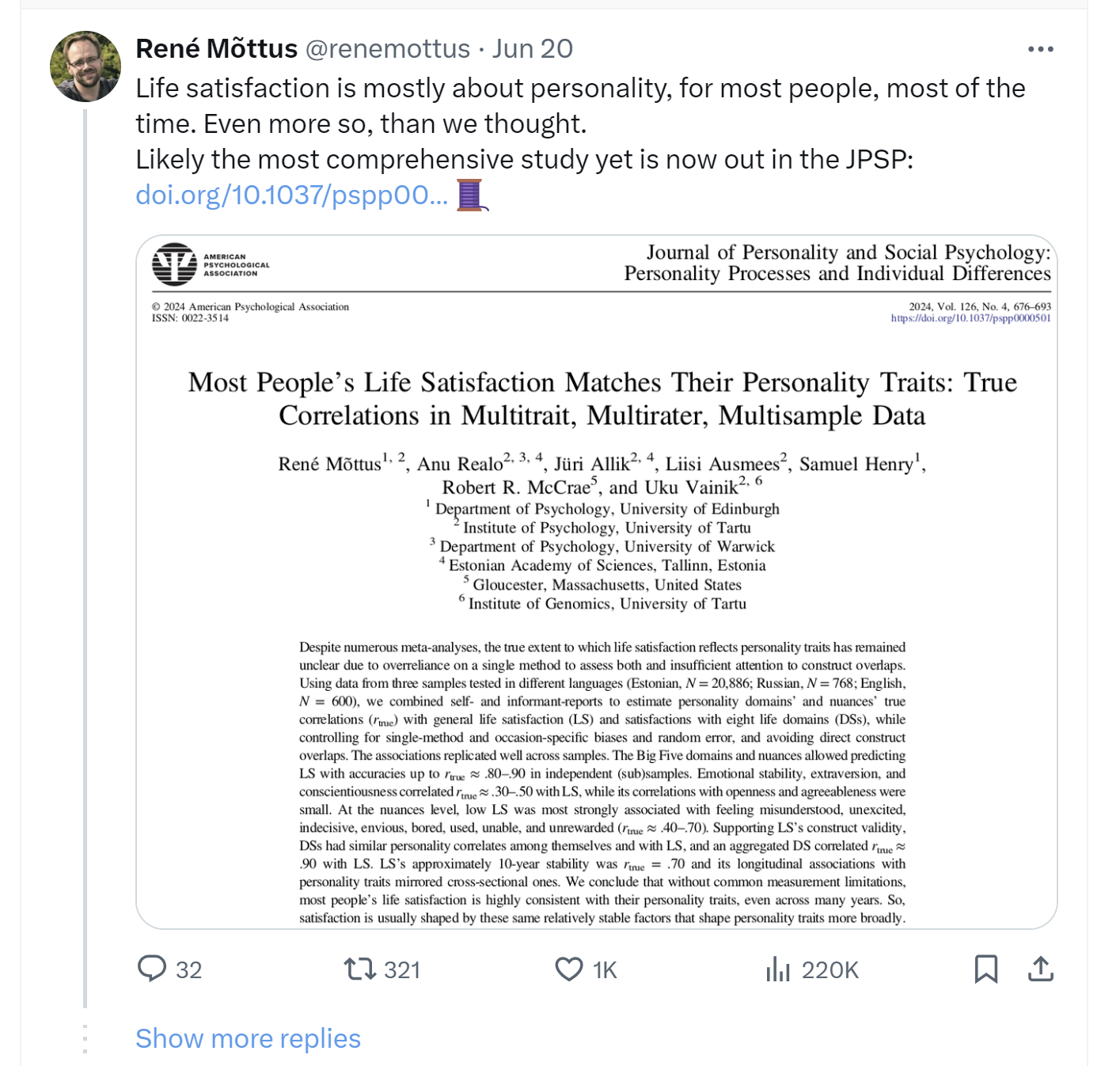Reply to the tweet via speech bubble
The width and height of the screenshot is (1120, 1066).
pyautogui.click(x=152, y=969)
